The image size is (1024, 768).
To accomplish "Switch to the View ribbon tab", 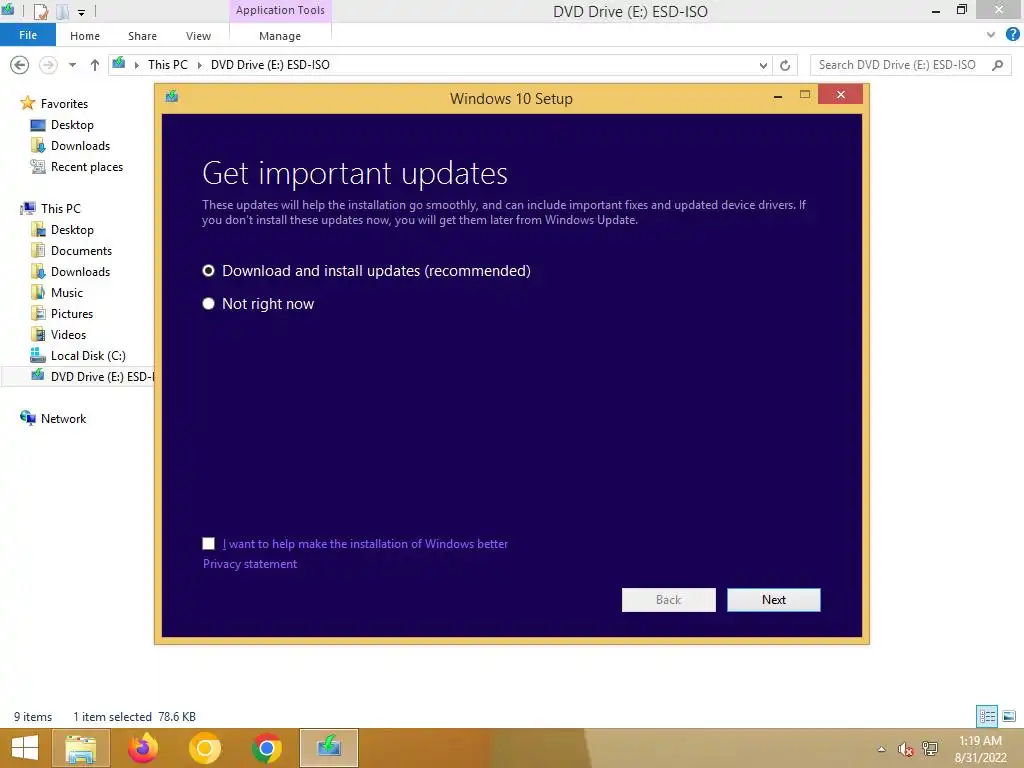I will (x=198, y=36).
